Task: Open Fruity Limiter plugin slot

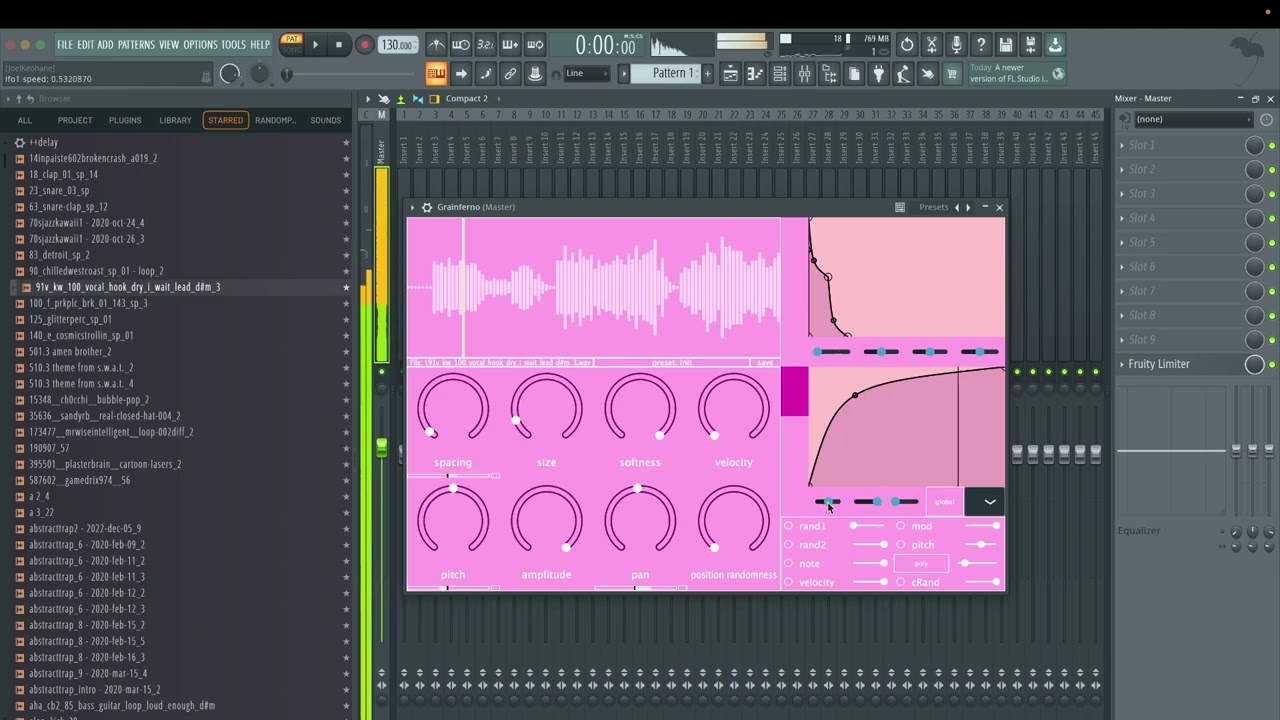Action: click(1159, 364)
